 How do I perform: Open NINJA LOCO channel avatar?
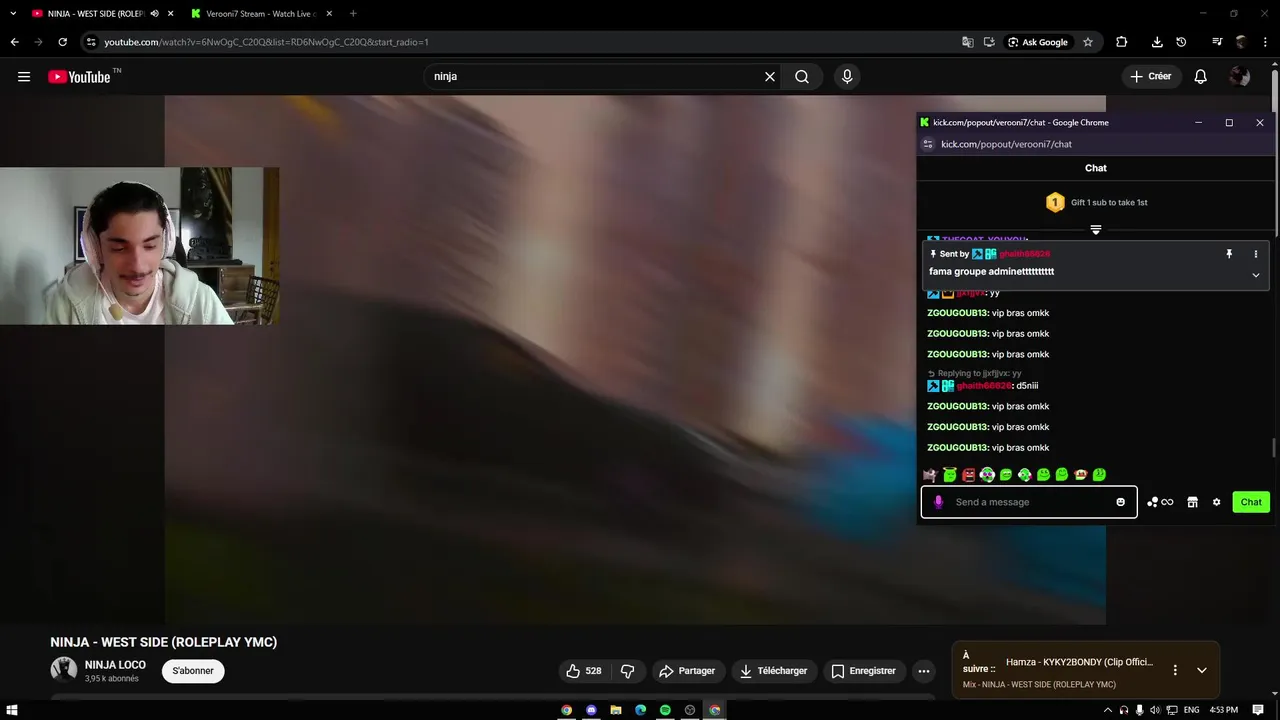[64, 670]
